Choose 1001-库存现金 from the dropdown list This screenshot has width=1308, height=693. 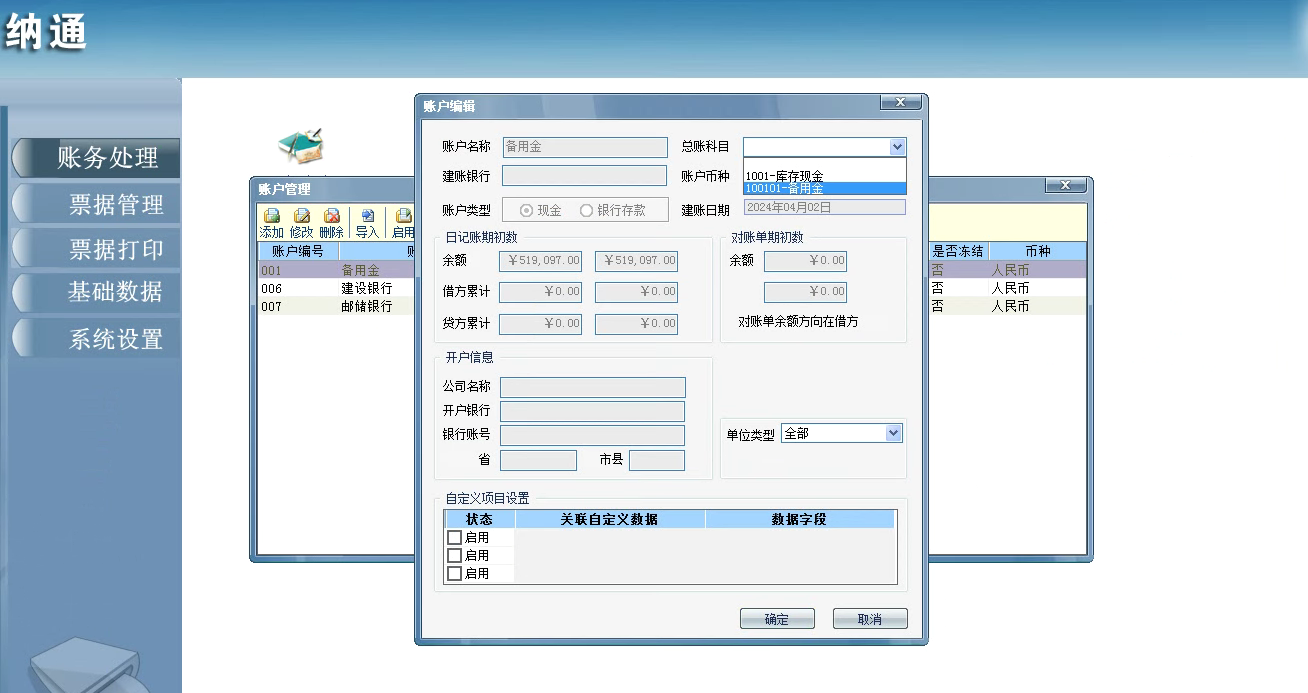[785, 176]
